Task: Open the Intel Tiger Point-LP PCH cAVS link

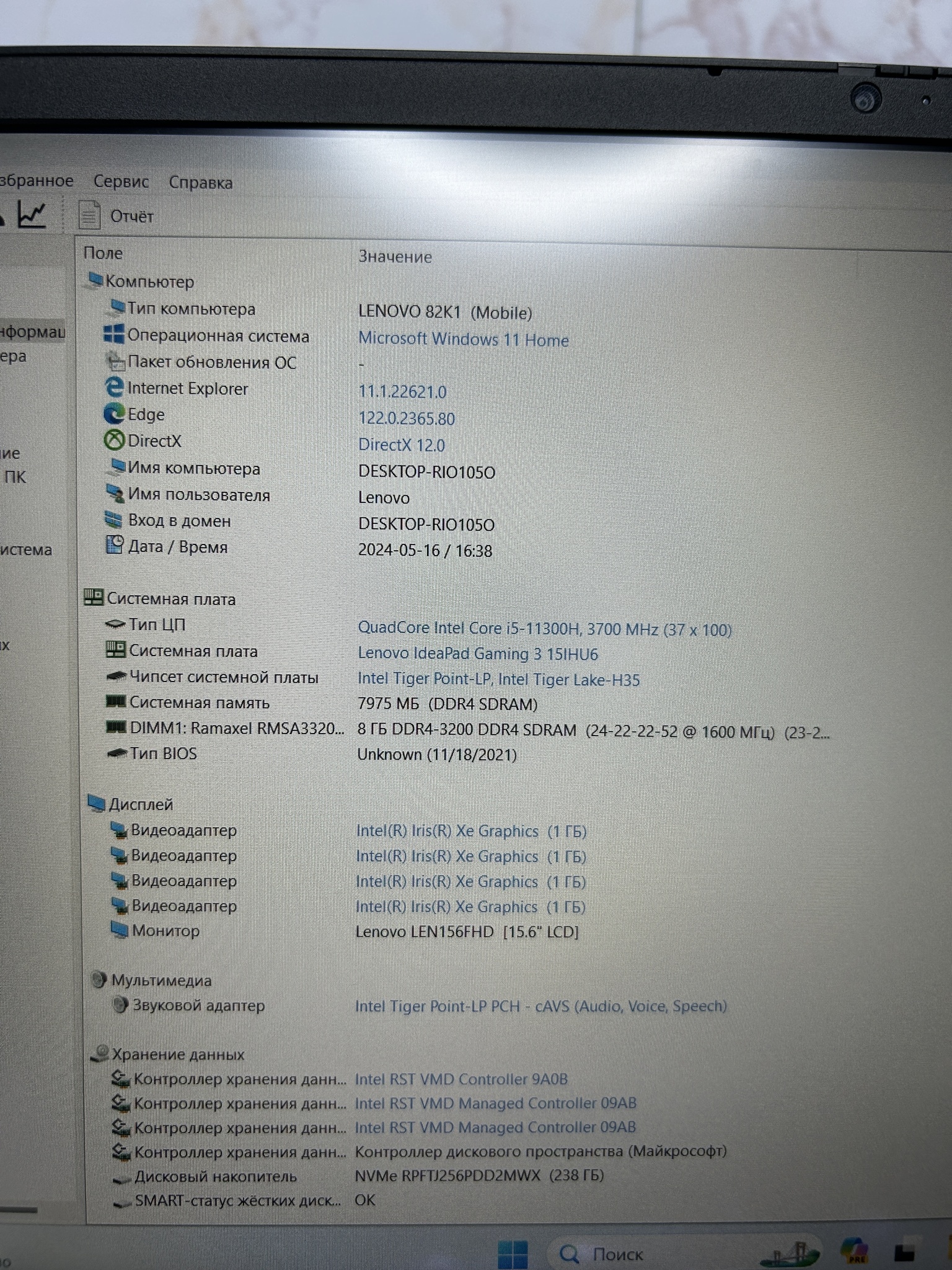Action: (x=541, y=1006)
